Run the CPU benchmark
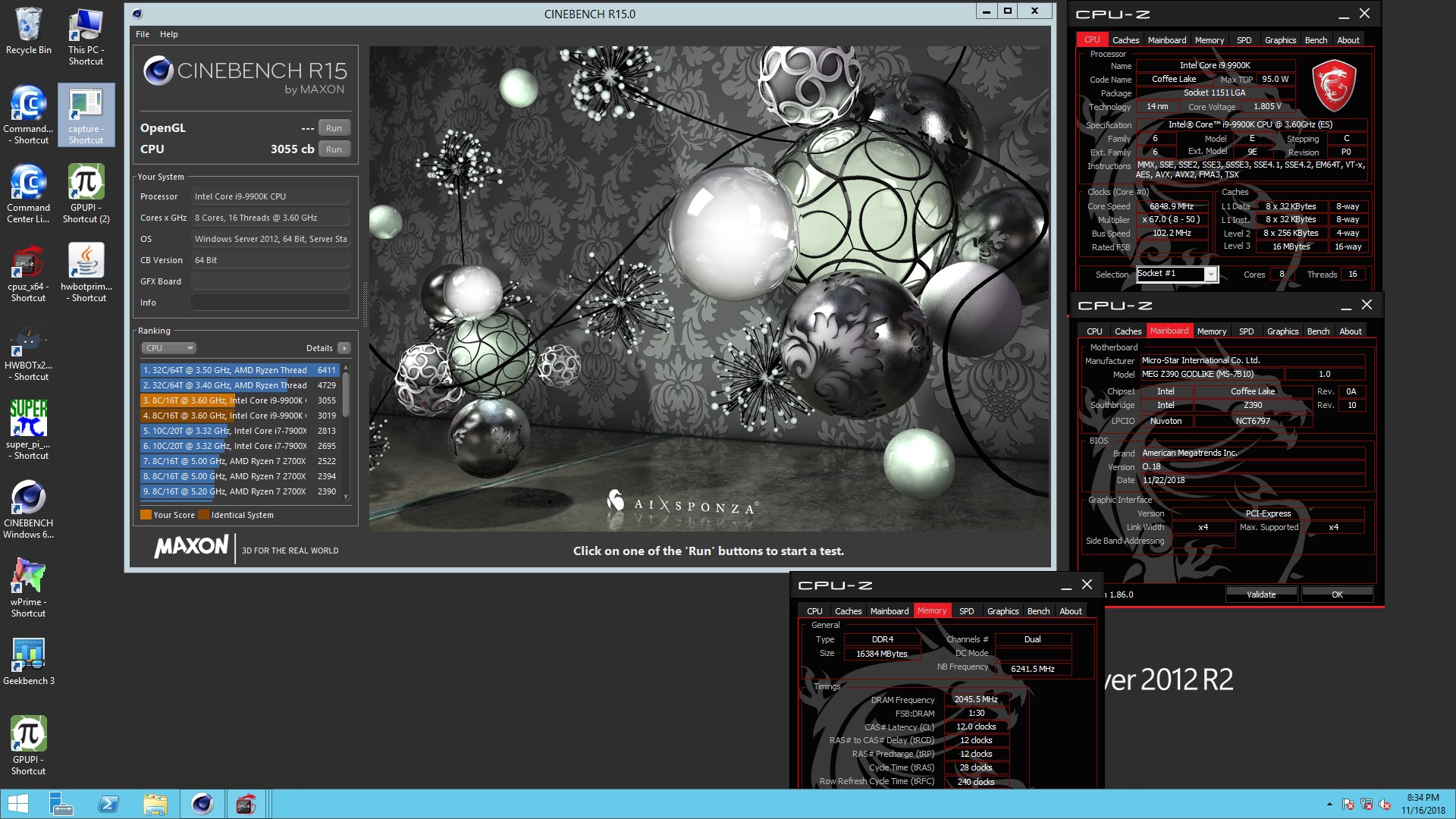 click(334, 149)
